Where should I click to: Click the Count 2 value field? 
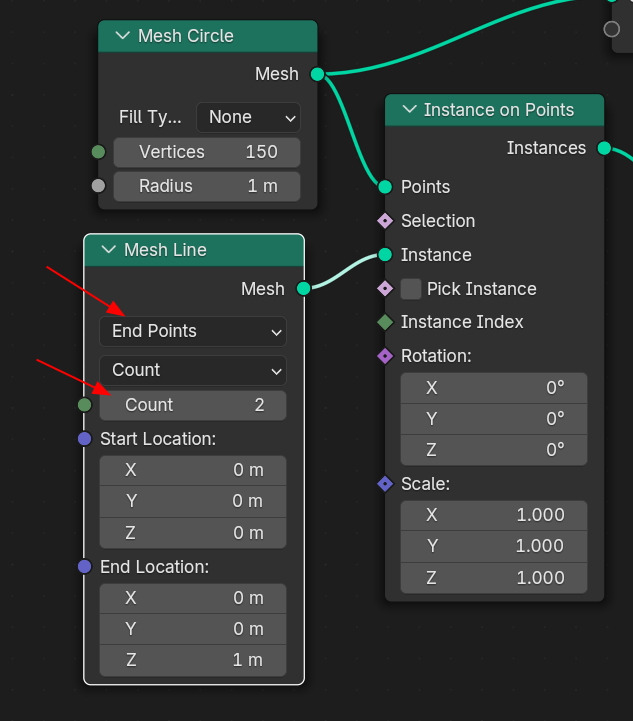pos(193,405)
